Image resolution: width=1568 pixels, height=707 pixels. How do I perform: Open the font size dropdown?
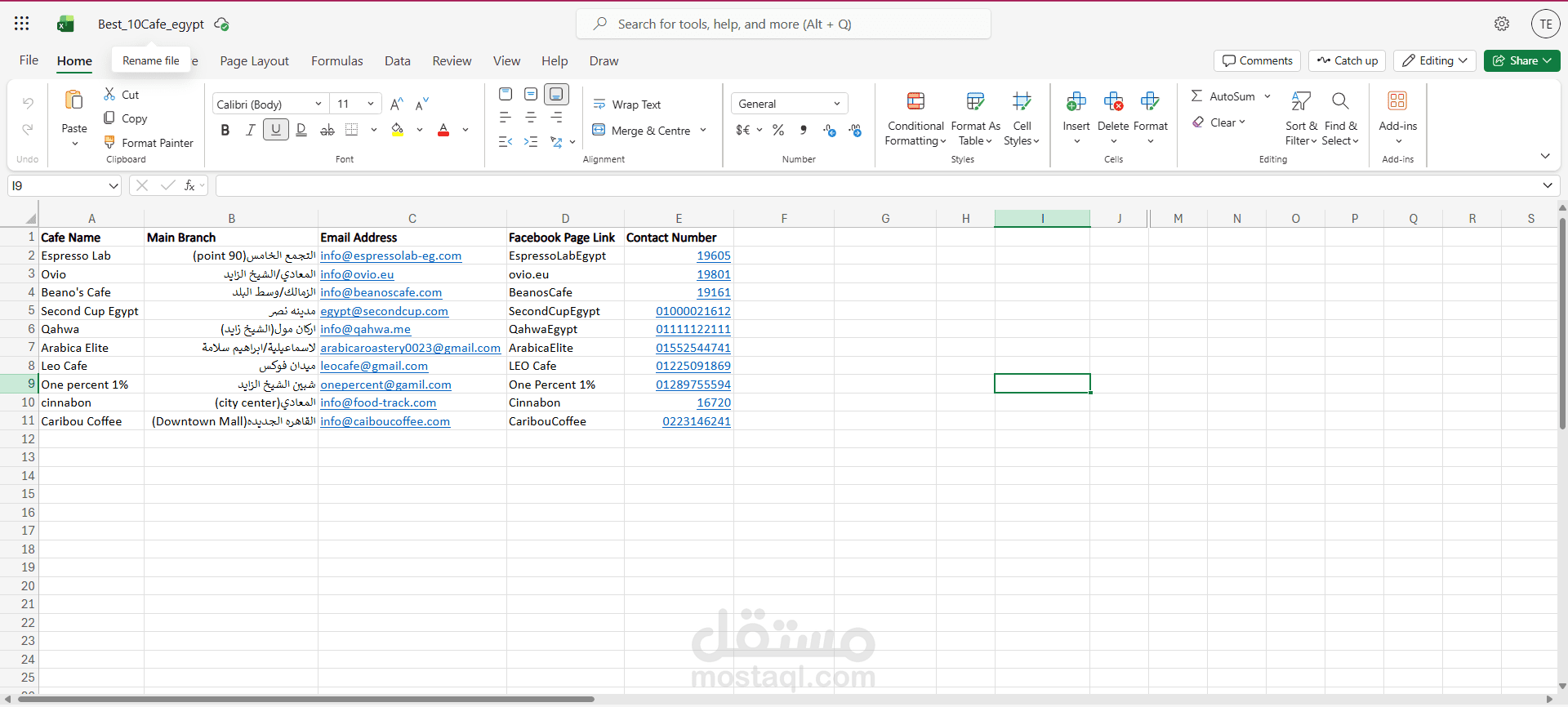(x=356, y=104)
